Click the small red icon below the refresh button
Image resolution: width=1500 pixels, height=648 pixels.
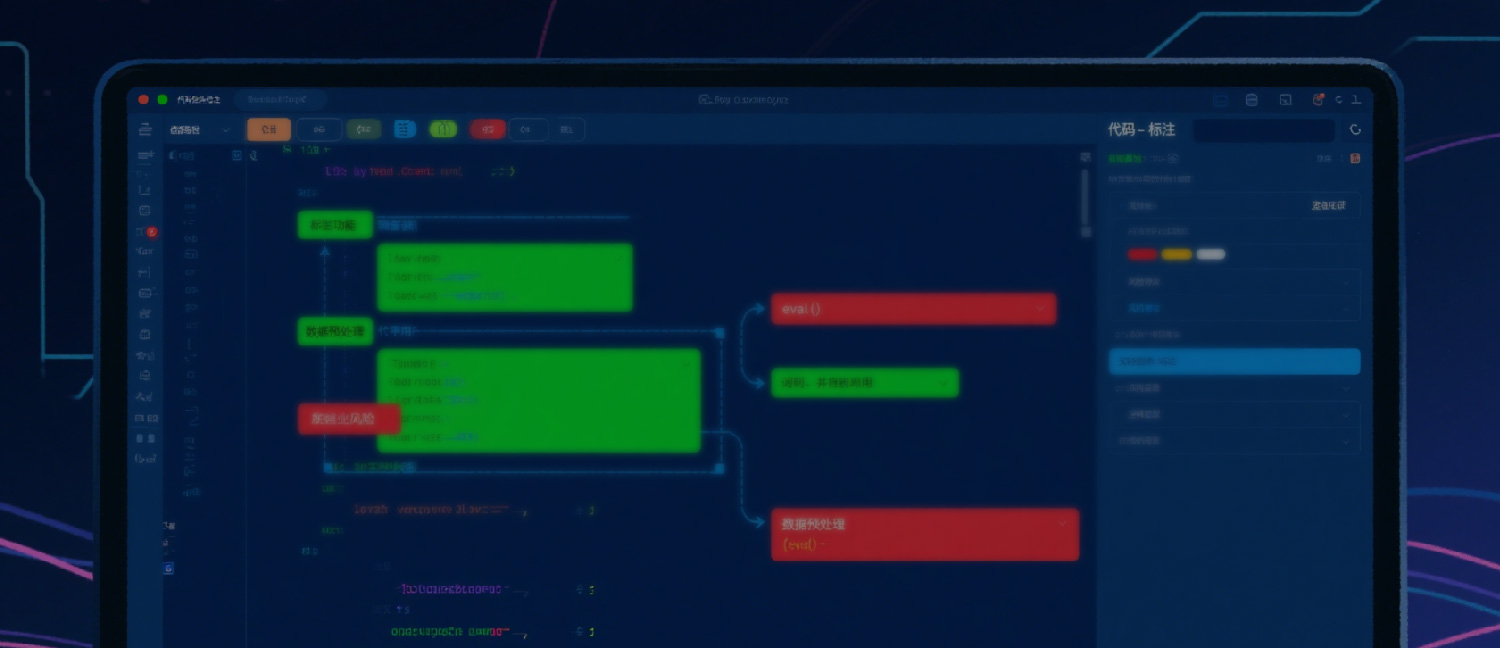pyautogui.click(x=1355, y=159)
